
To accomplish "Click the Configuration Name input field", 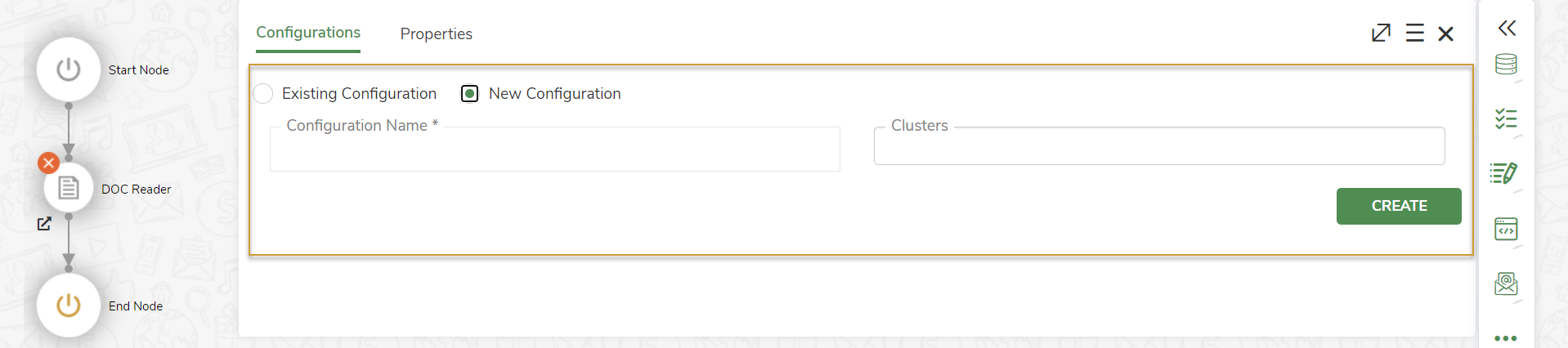I will [x=554, y=150].
